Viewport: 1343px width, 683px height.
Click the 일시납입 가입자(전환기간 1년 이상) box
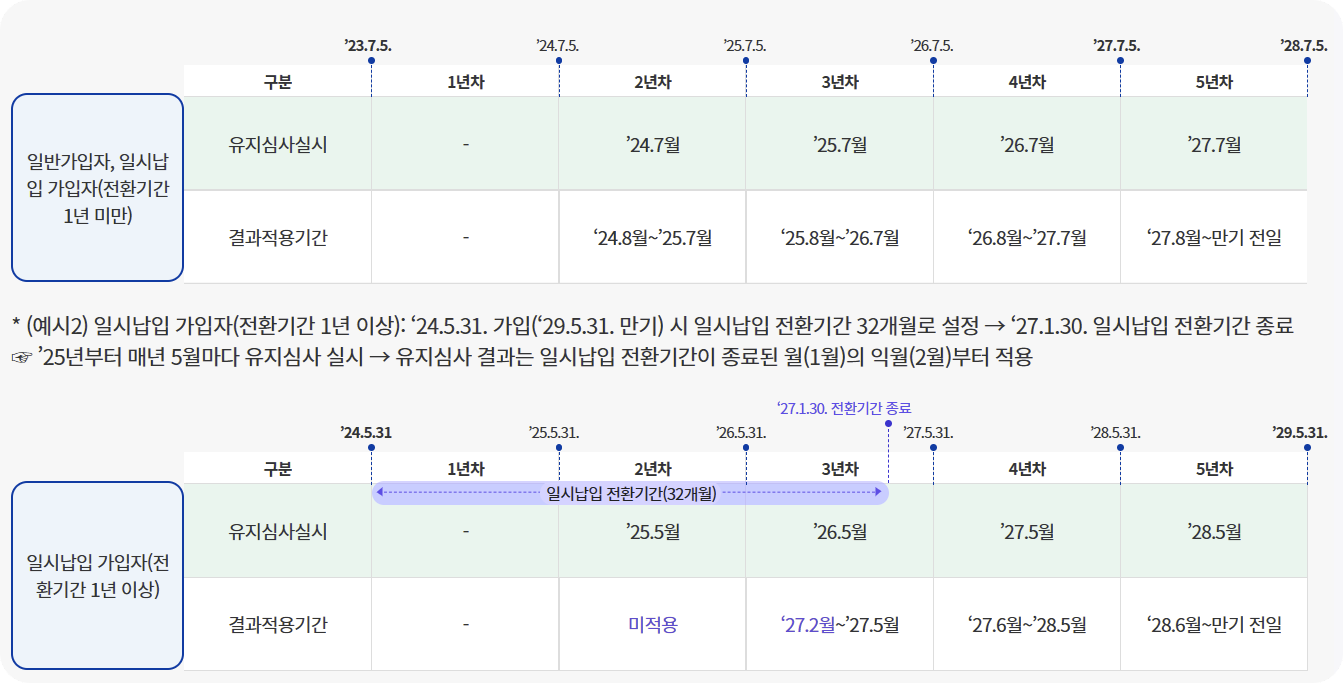click(x=97, y=576)
